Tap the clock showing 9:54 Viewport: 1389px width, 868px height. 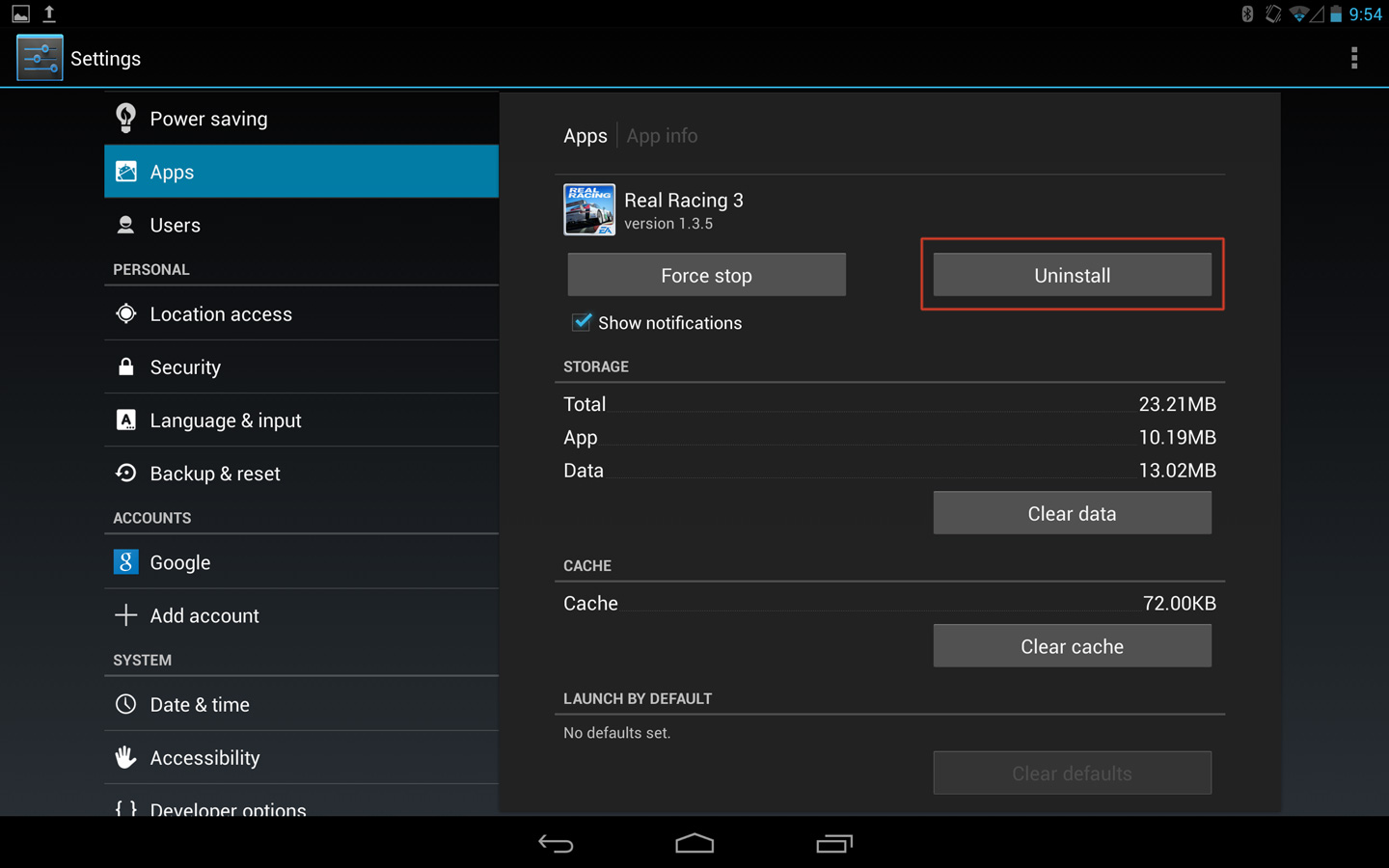[1365, 14]
